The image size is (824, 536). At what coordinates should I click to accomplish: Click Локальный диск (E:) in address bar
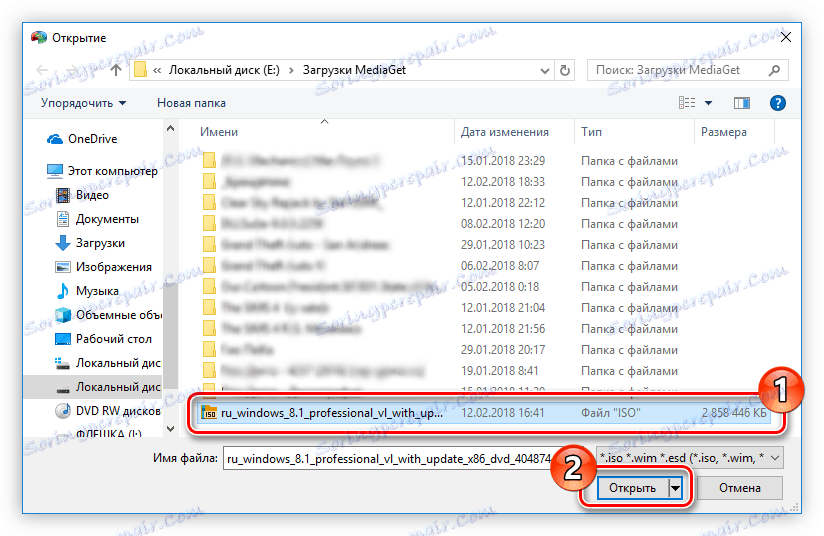coord(224,70)
